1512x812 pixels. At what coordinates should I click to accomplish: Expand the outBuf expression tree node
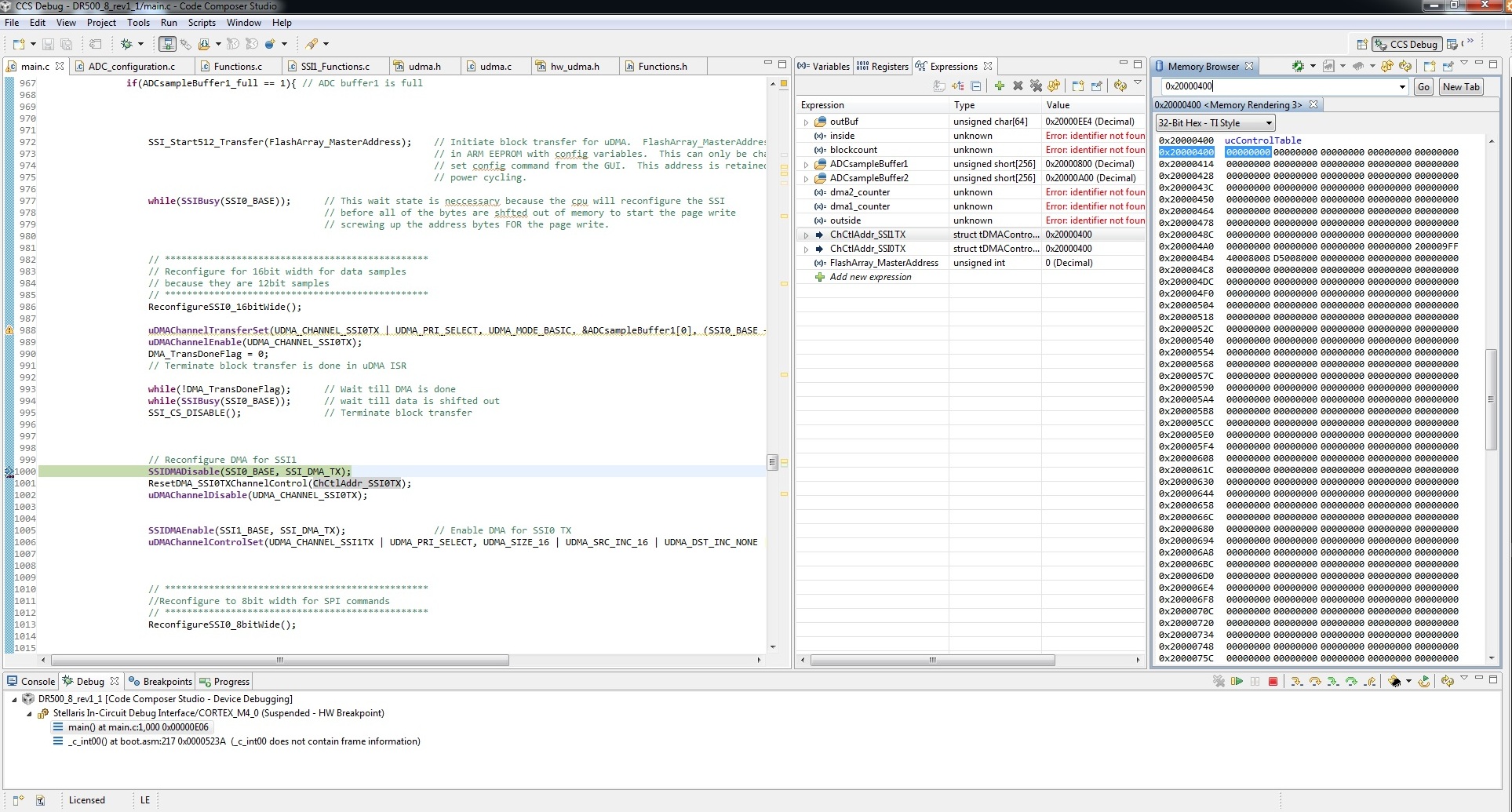(806, 122)
